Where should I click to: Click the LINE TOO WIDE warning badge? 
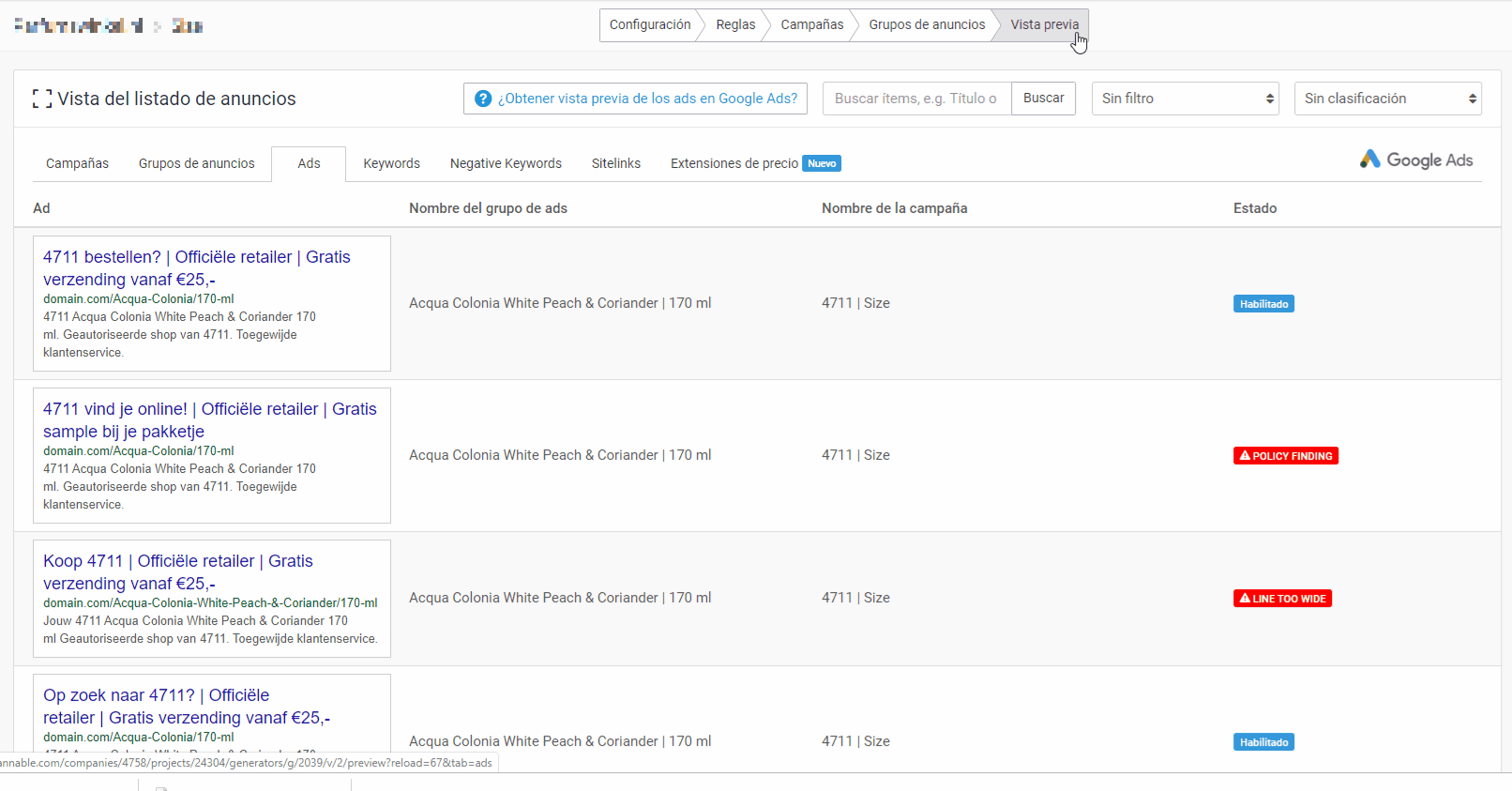(1282, 599)
